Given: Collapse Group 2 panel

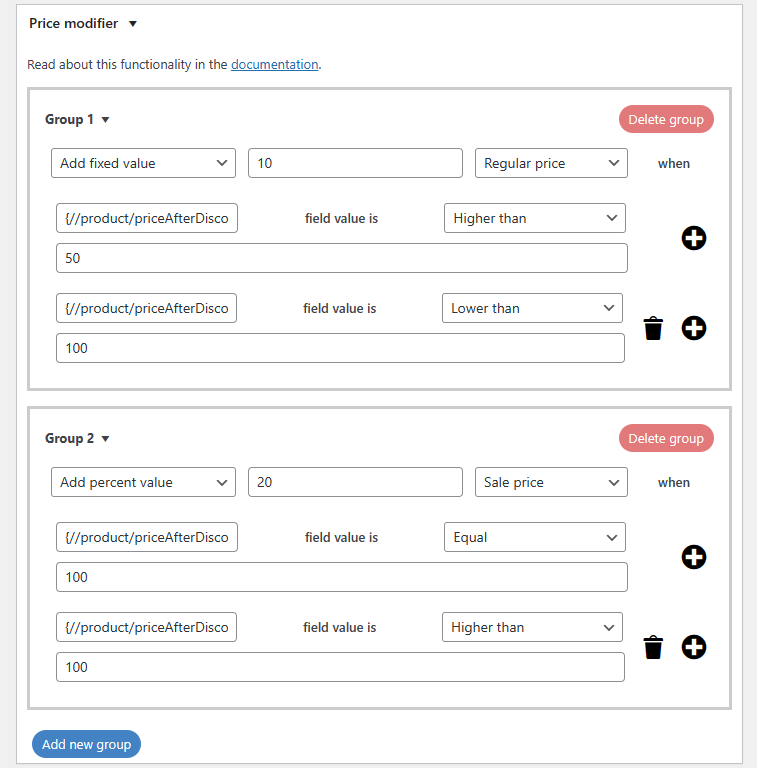Looking at the screenshot, I should [105, 438].
